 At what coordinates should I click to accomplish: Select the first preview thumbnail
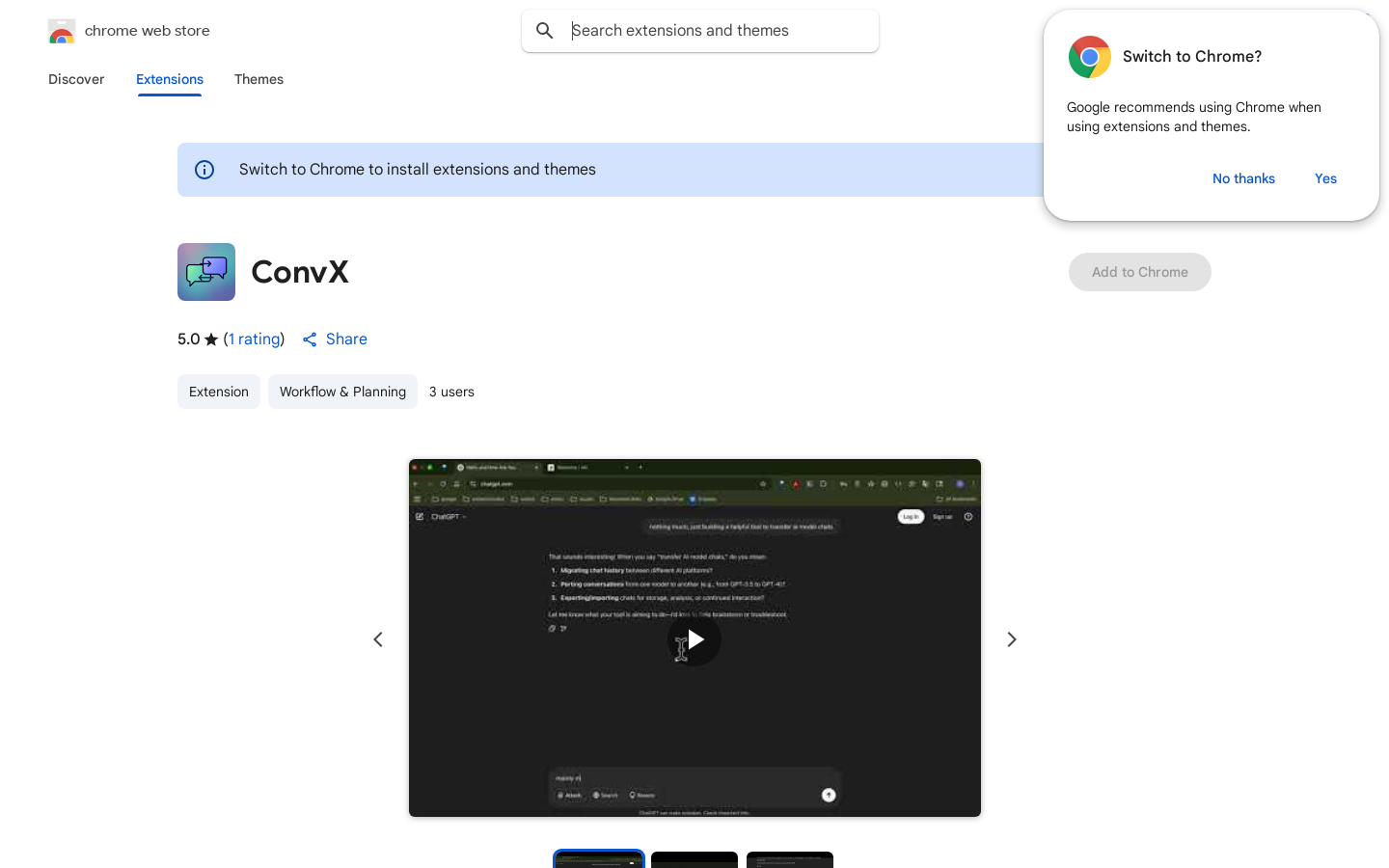(x=599, y=859)
